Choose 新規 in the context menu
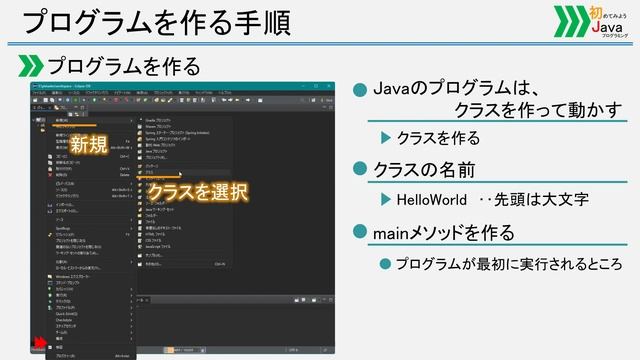 pyautogui.click(x=92, y=120)
